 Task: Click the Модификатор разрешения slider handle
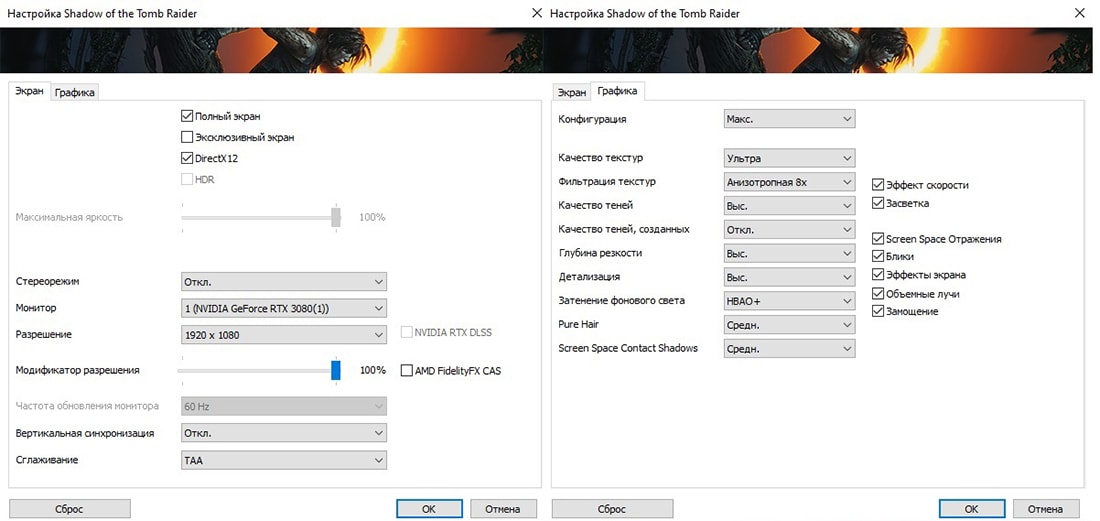tap(336, 370)
